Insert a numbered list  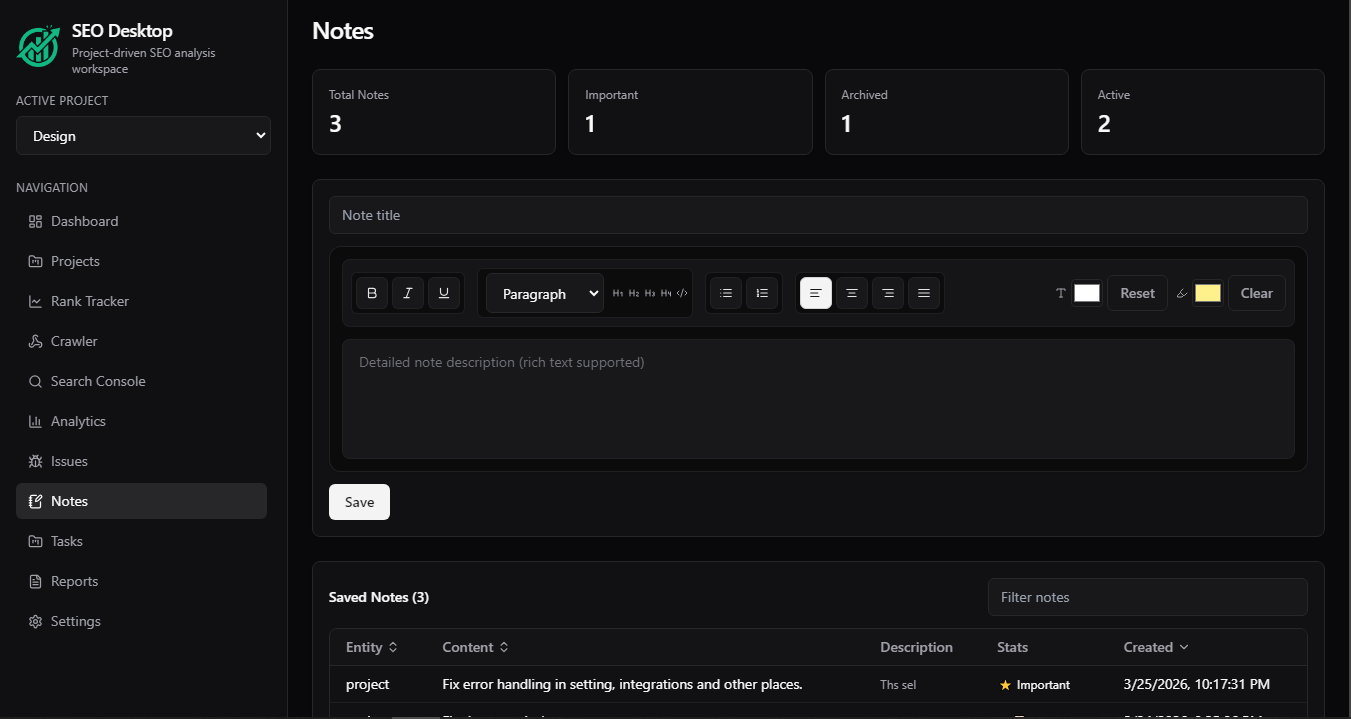coord(762,293)
